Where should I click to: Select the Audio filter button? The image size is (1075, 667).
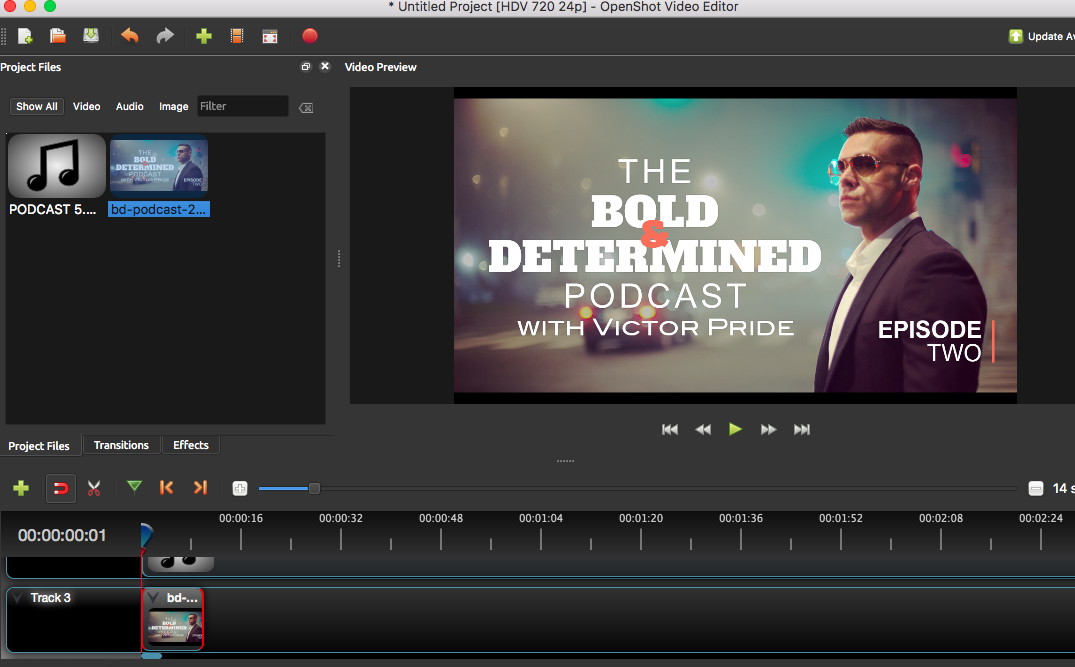pos(129,106)
